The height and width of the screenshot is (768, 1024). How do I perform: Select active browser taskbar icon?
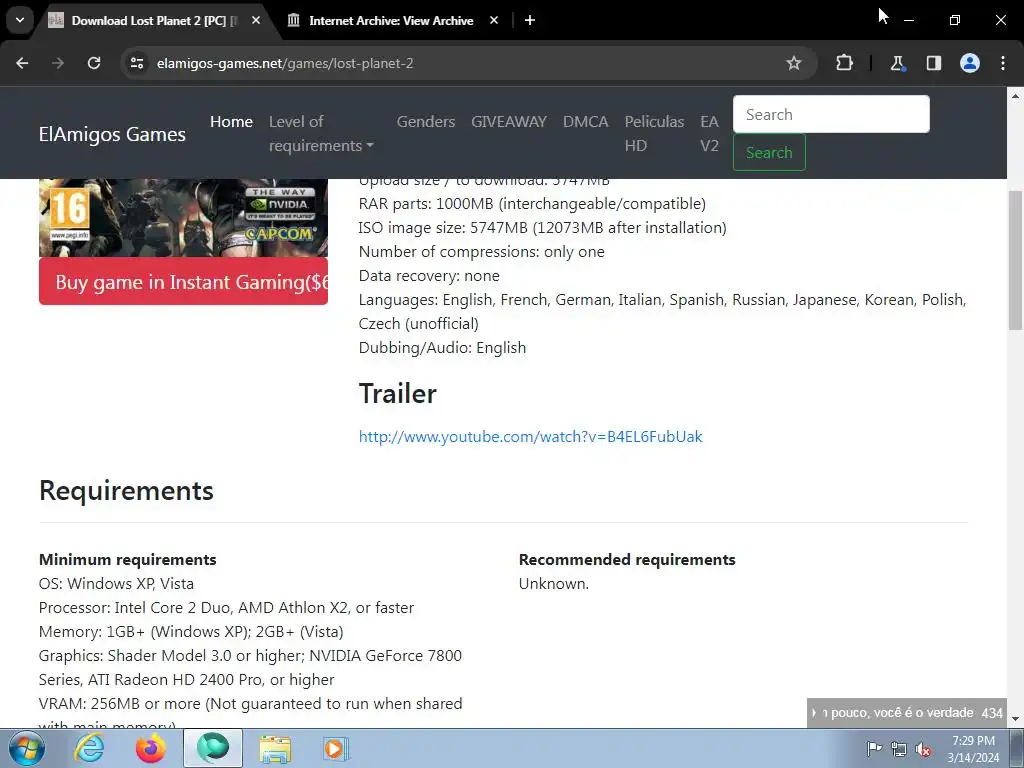click(x=212, y=748)
